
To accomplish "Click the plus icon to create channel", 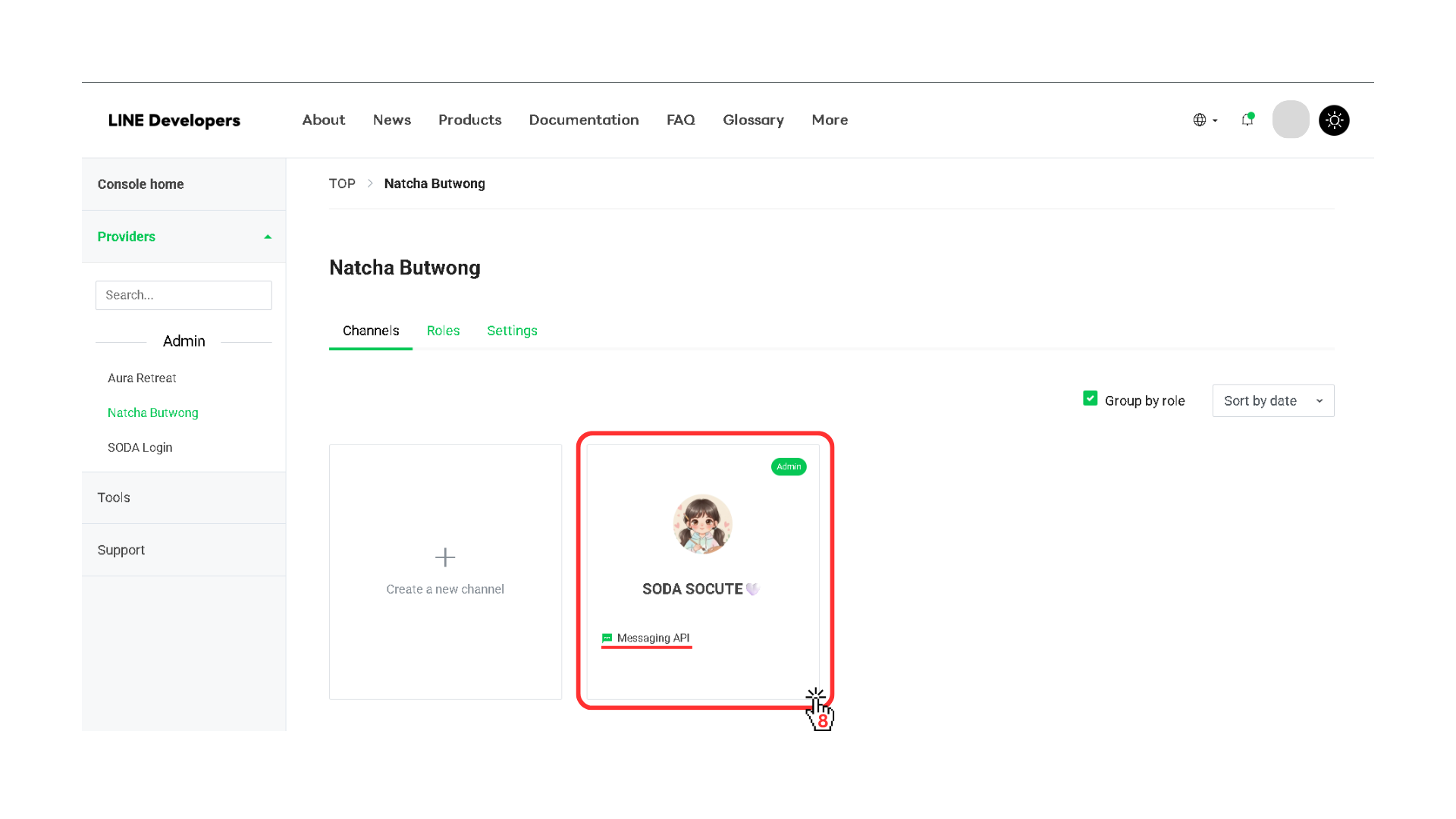I will [x=445, y=557].
